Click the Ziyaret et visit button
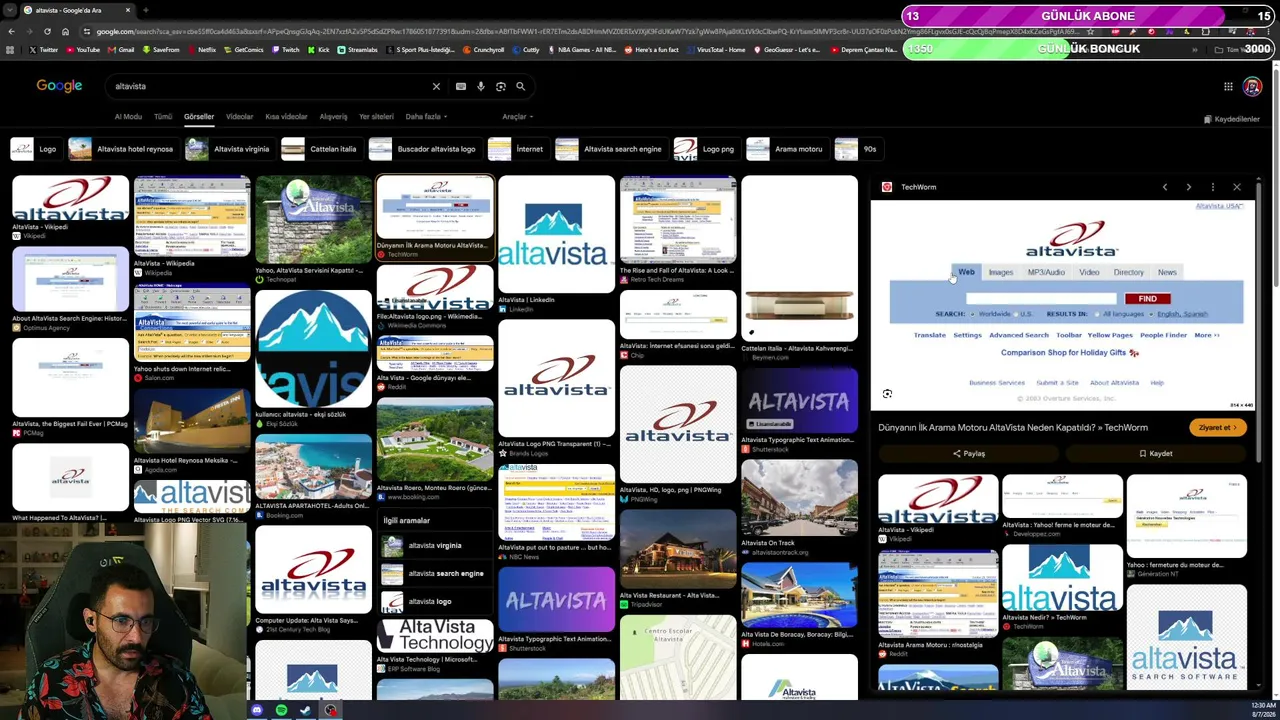Image resolution: width=1280 pixels, height=720 pixels. coord(1217,428)
